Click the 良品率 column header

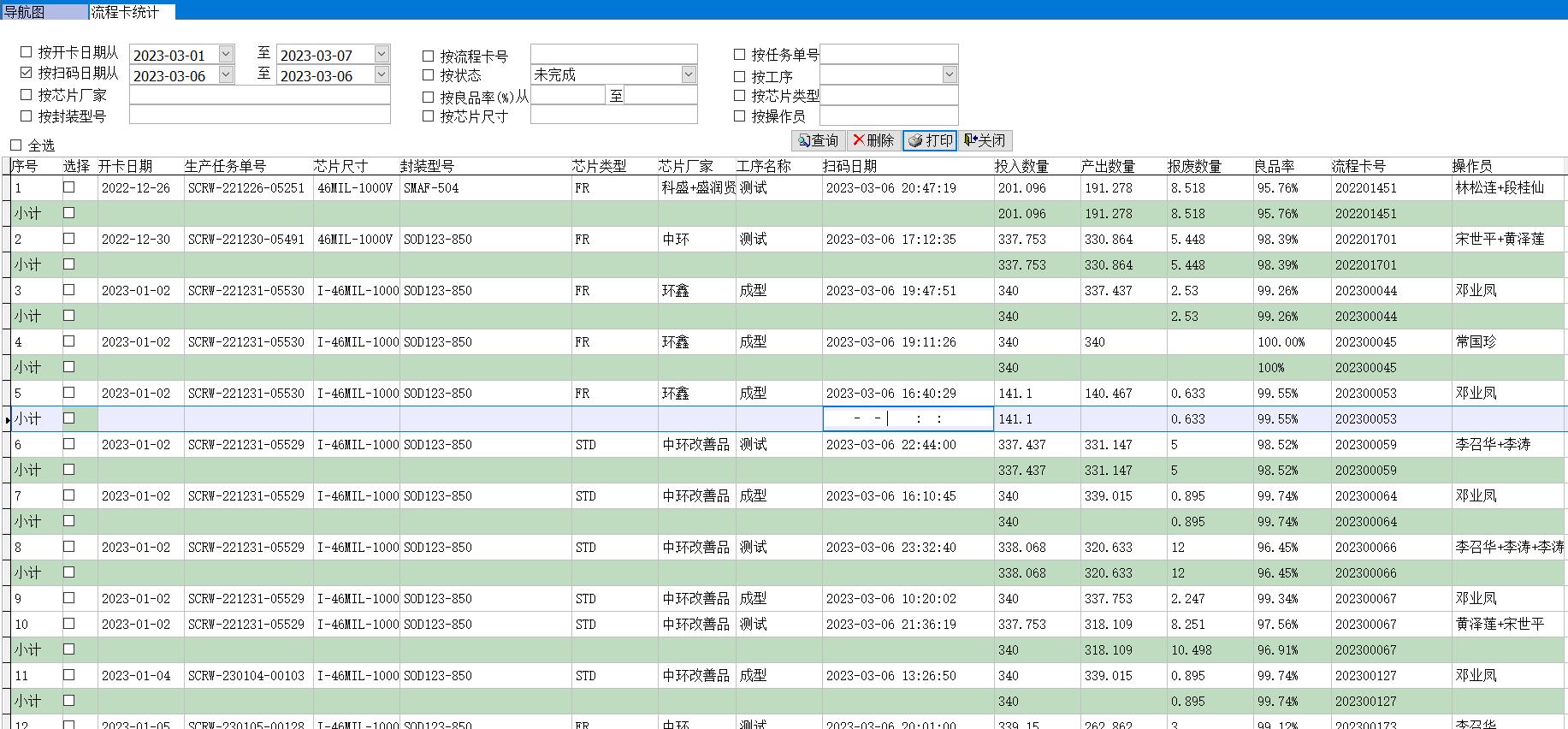point(1275,166)
